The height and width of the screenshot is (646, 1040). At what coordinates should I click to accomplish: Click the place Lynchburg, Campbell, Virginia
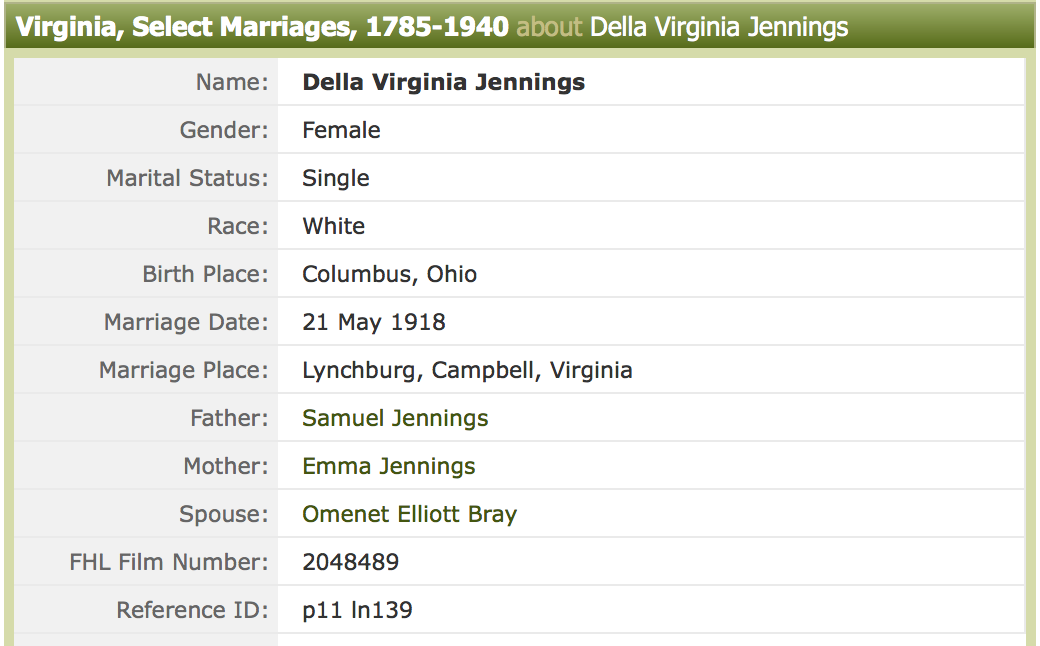(x=467, y=370)
